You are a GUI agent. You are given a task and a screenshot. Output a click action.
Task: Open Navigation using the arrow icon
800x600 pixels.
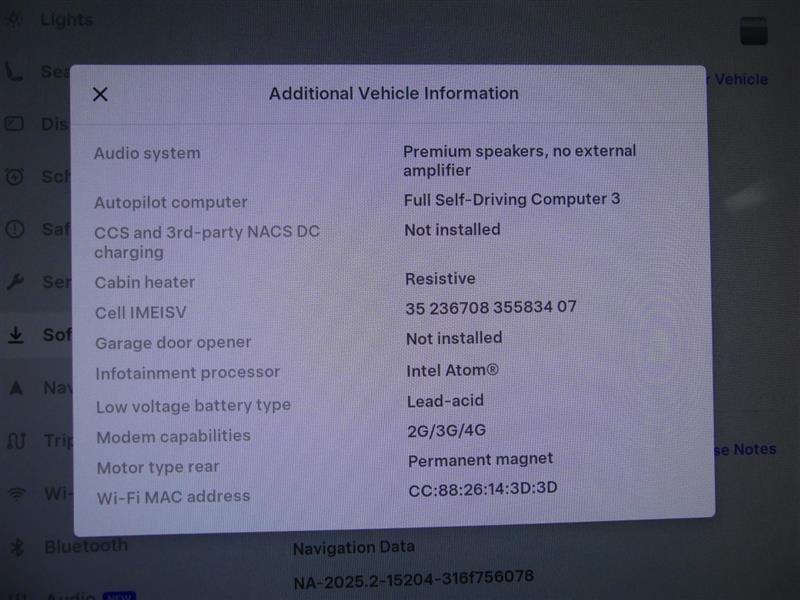pos(14,388)
